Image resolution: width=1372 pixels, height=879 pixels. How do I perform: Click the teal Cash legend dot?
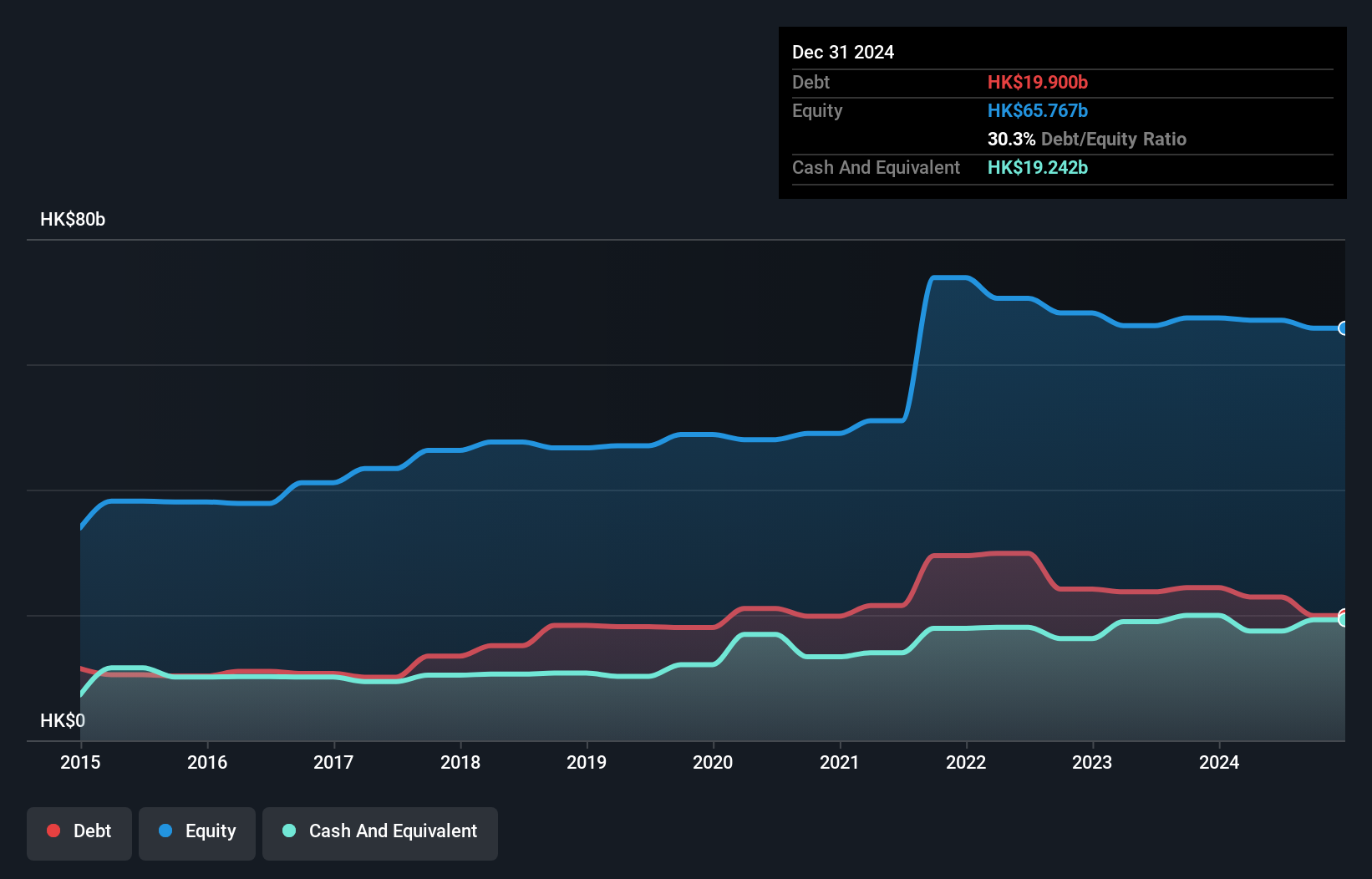pos(289,831)
